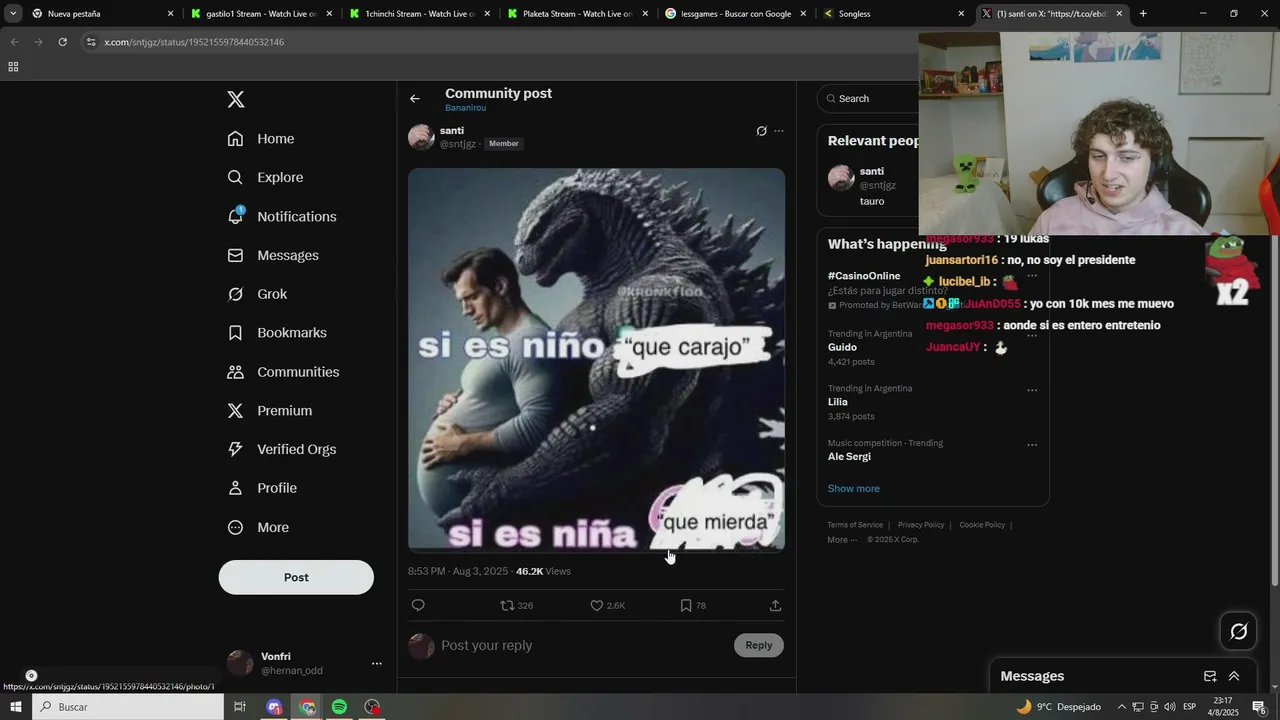Switch to Songless tab
This screenshot has height=720, width=1280.
893,14
